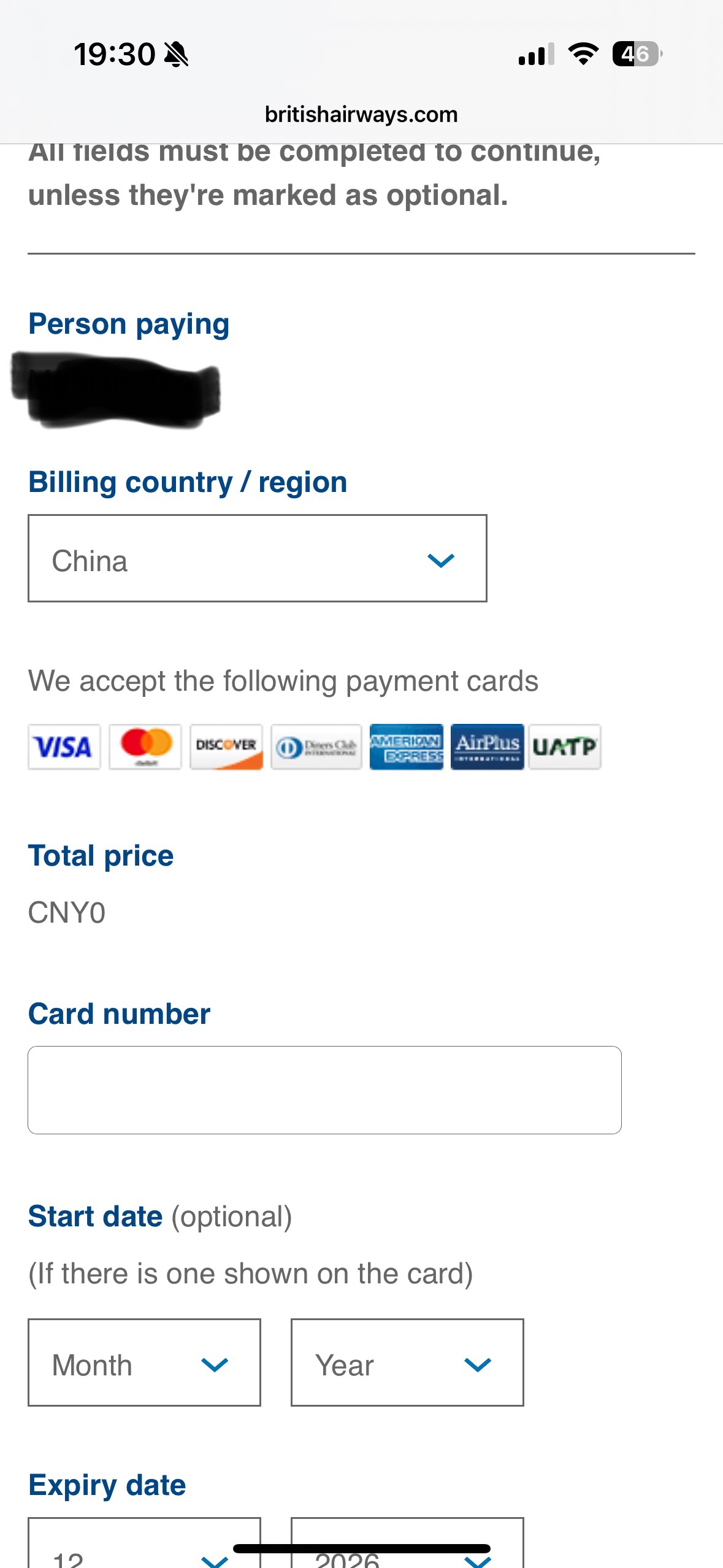Tap the battery indicator icon
The height and width of the screenshot is (1568, 723).
click(637, 54)
